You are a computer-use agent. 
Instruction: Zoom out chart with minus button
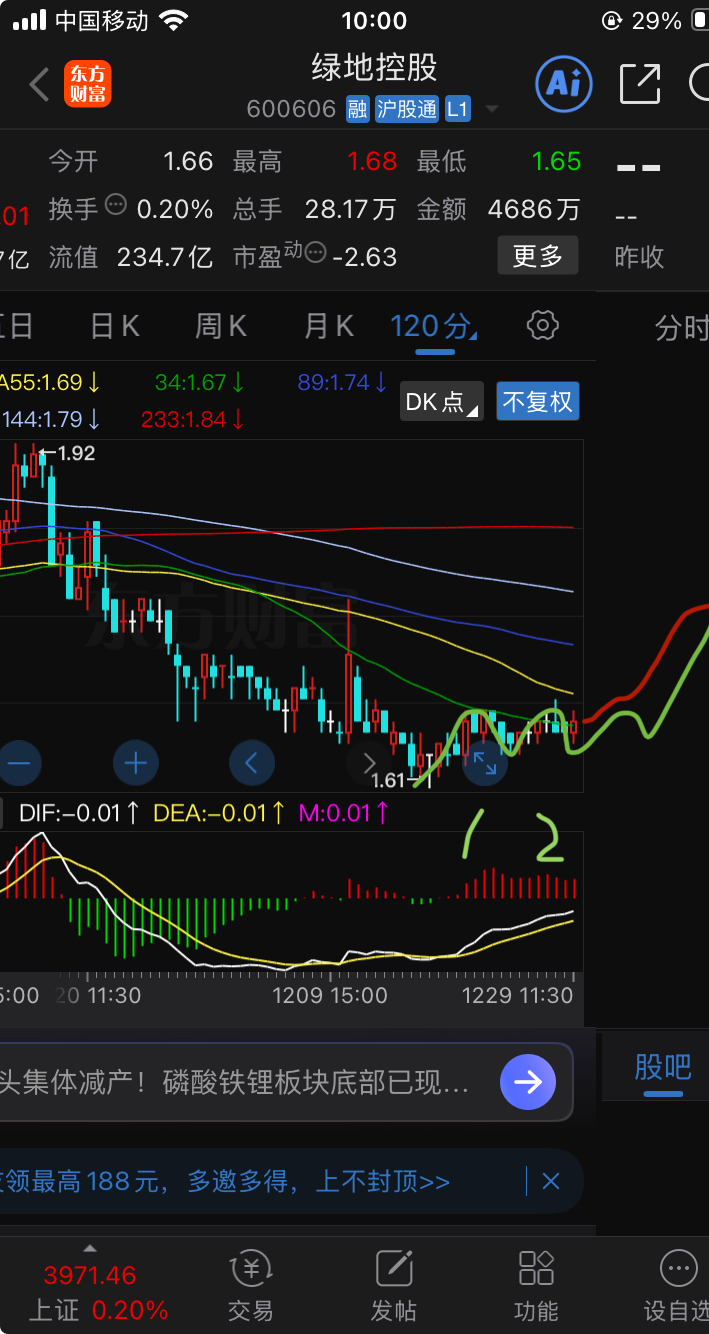coord(19,764)
